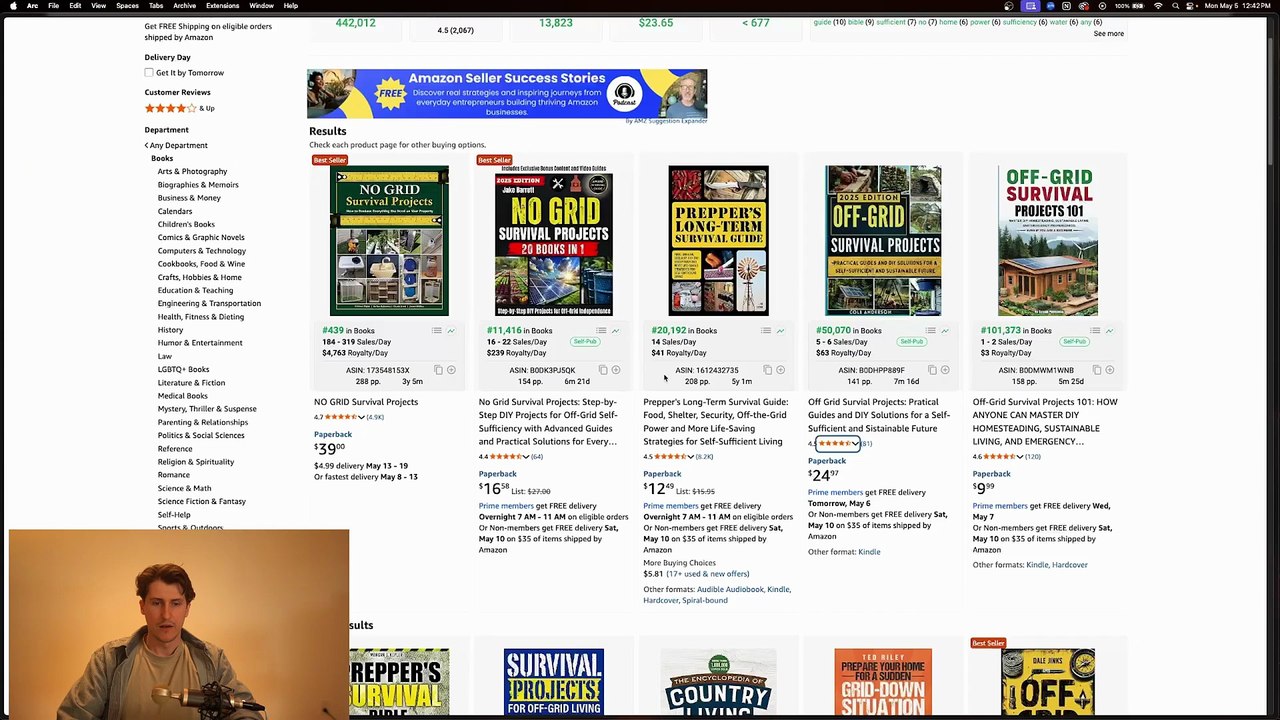Click the screen recording icon in the menu bar
This screenshot has width=1280, height=720.
pyautogui.click(x=1031, y=6)
